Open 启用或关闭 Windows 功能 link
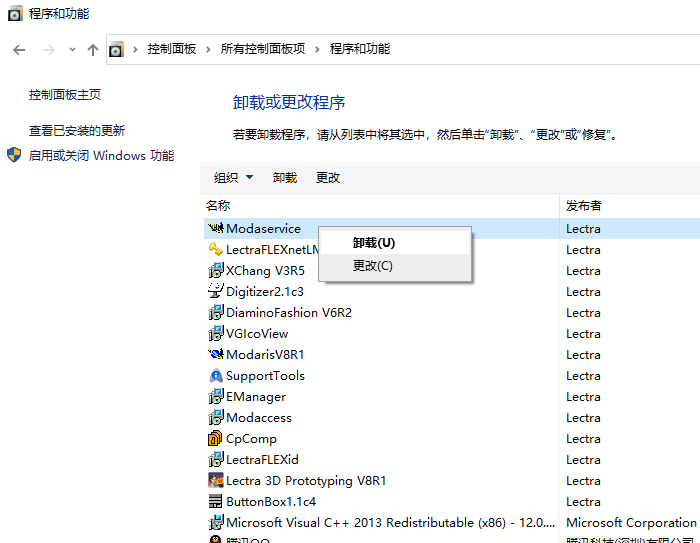This screenshot has height=543, width=700. tap(101, 155)
